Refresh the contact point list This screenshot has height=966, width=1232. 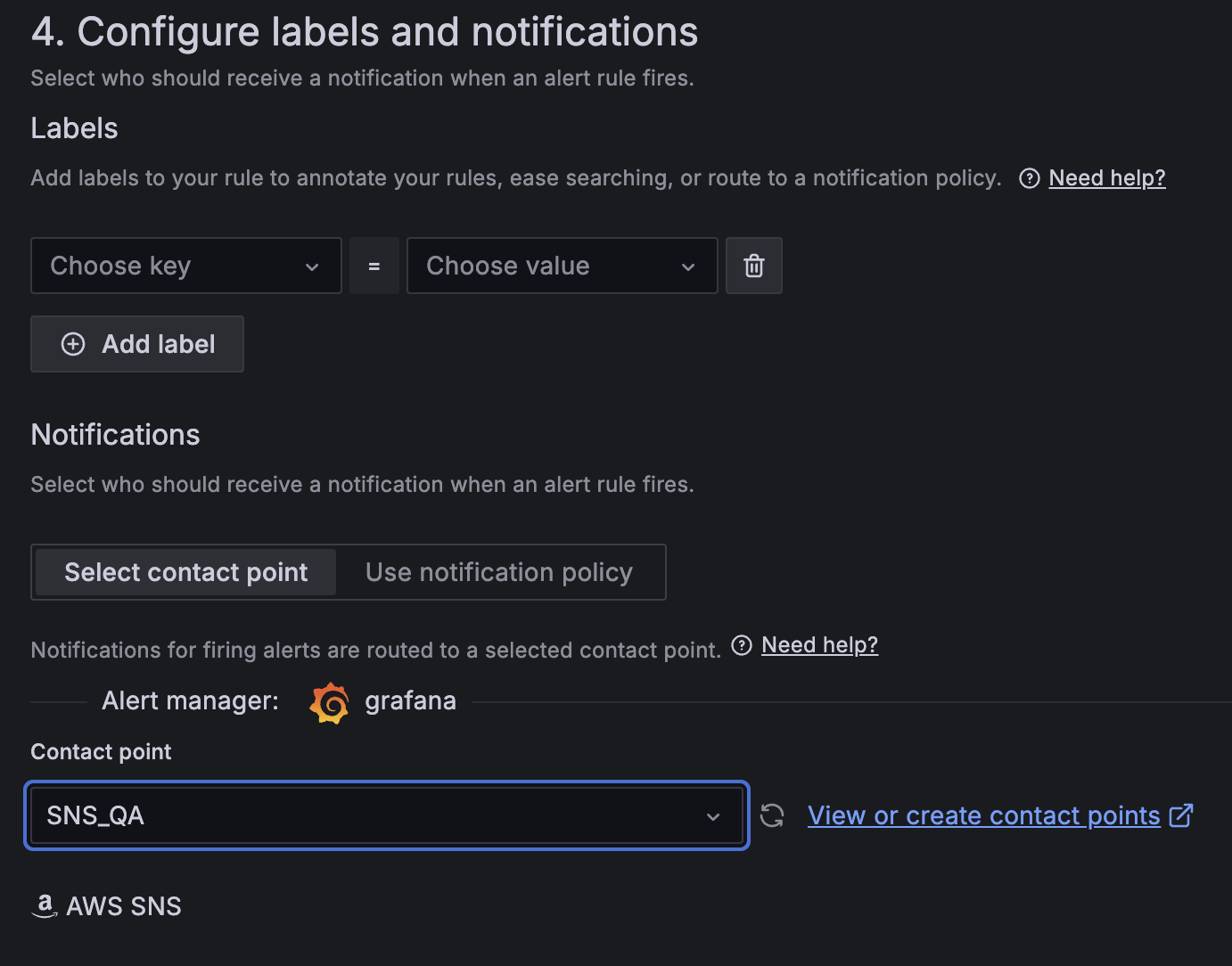point(772,815)
